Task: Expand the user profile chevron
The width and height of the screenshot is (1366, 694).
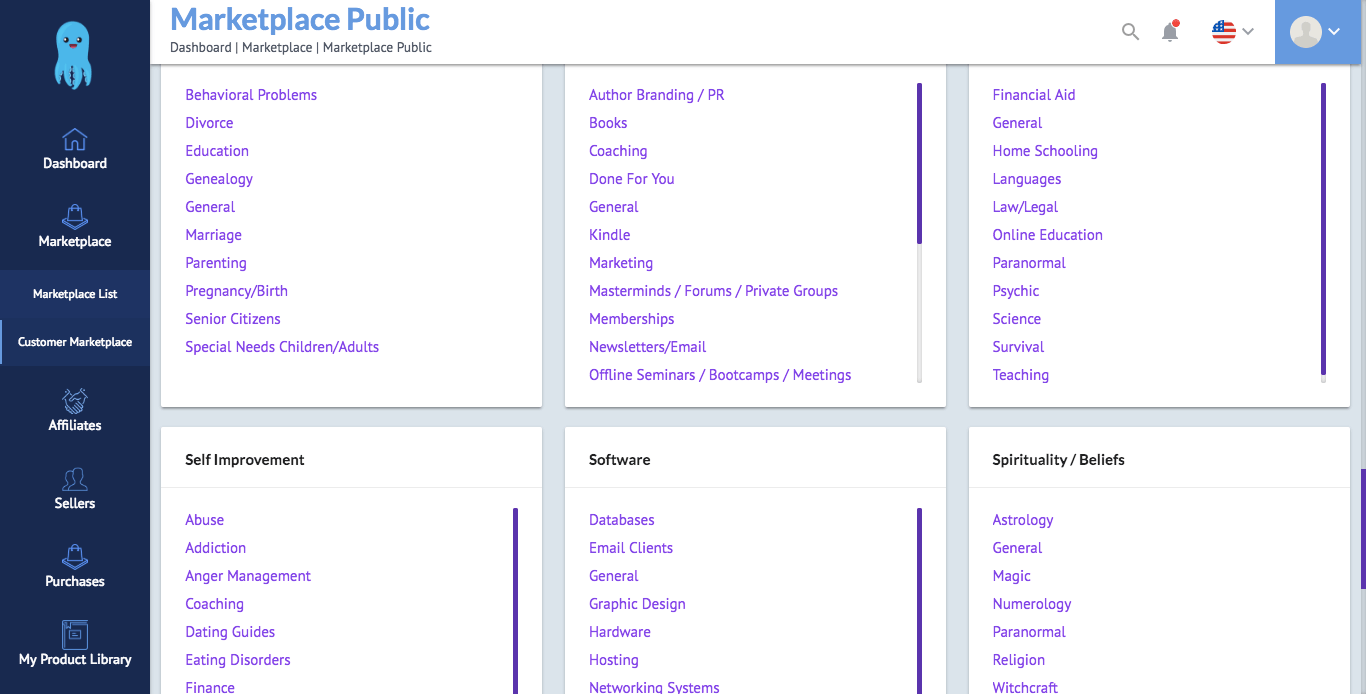Action: 1334,32
